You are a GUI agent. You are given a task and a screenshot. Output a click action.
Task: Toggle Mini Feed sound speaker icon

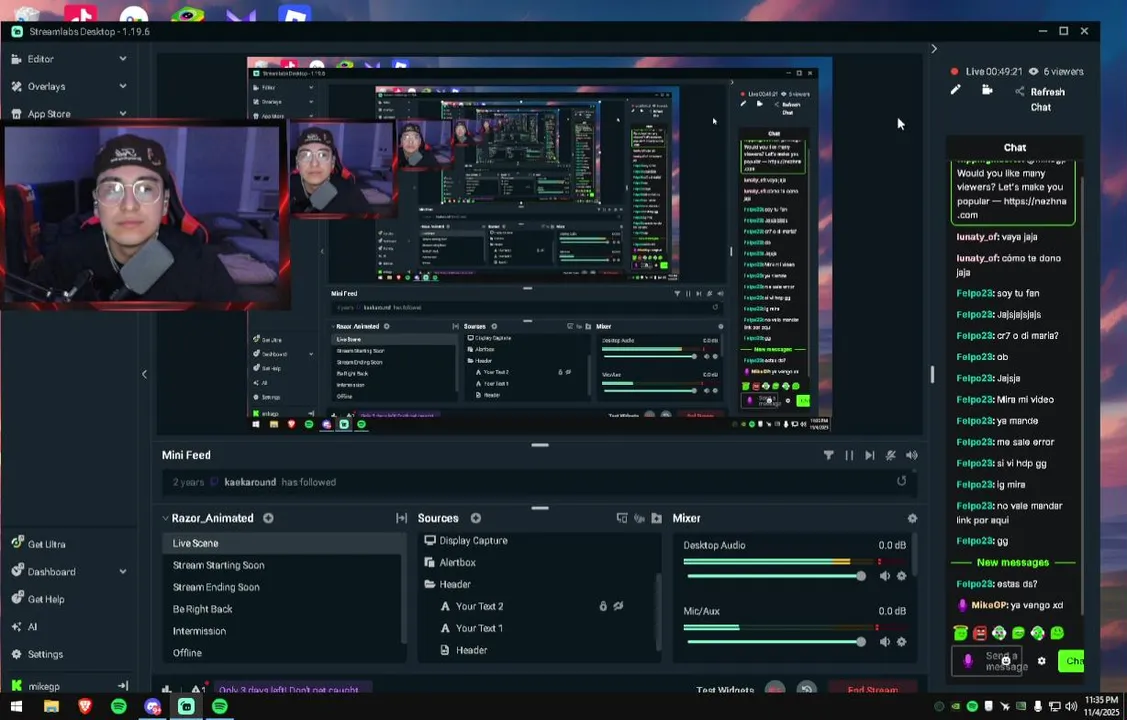click(x=911, y=455)
